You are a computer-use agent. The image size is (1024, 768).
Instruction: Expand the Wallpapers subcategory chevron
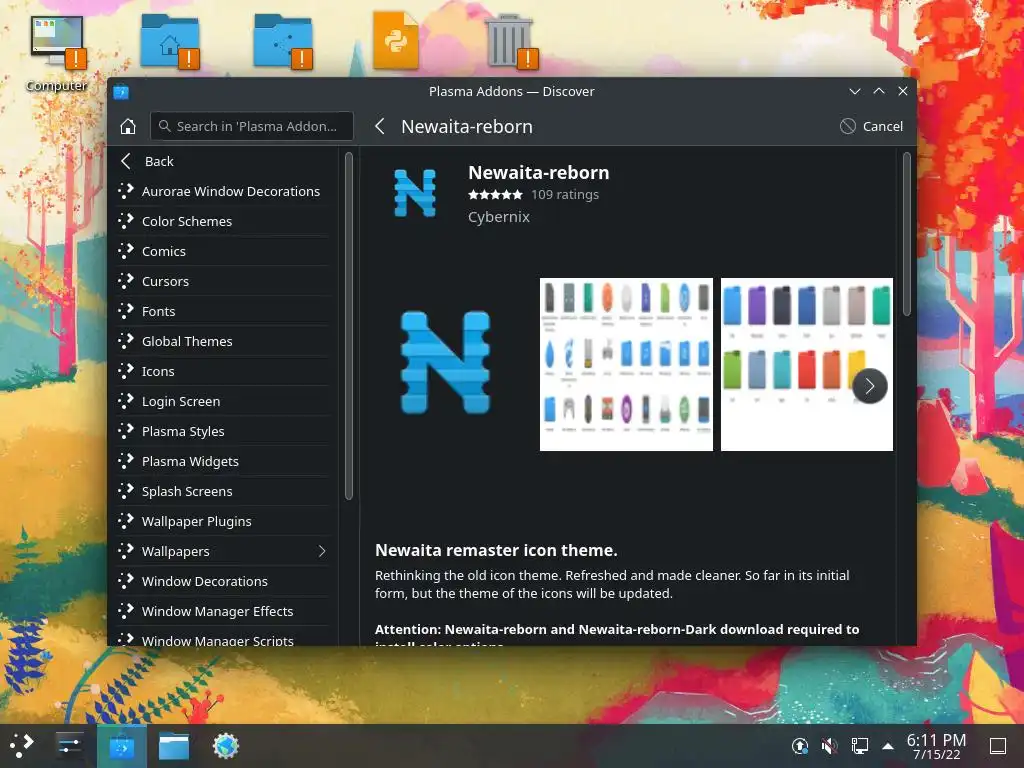point(322,551)
